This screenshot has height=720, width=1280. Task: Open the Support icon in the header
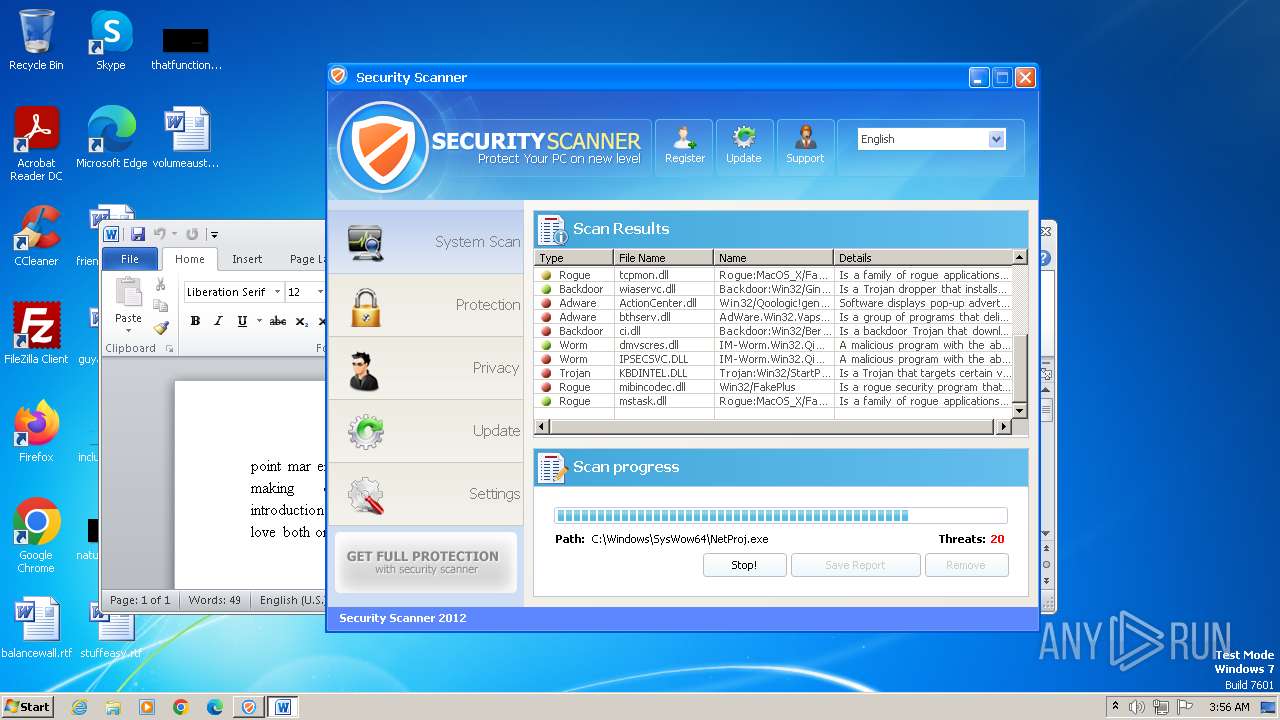pyautogui.click(x=805, y=147)
